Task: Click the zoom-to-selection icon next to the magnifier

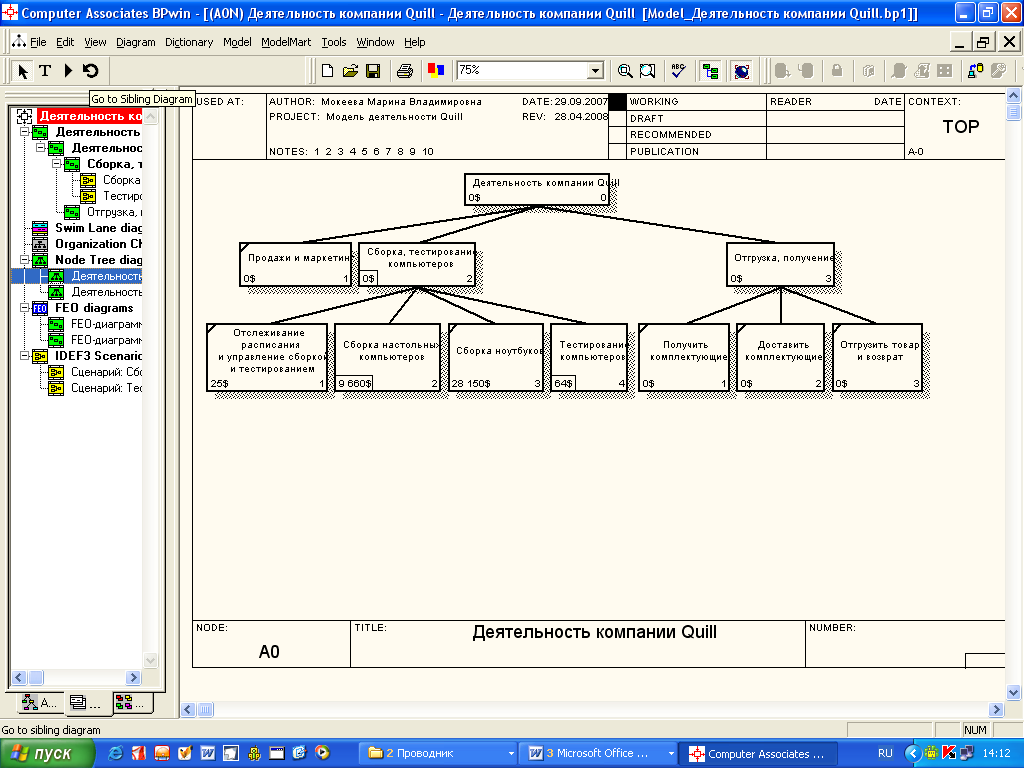Action: coord(647,71)
